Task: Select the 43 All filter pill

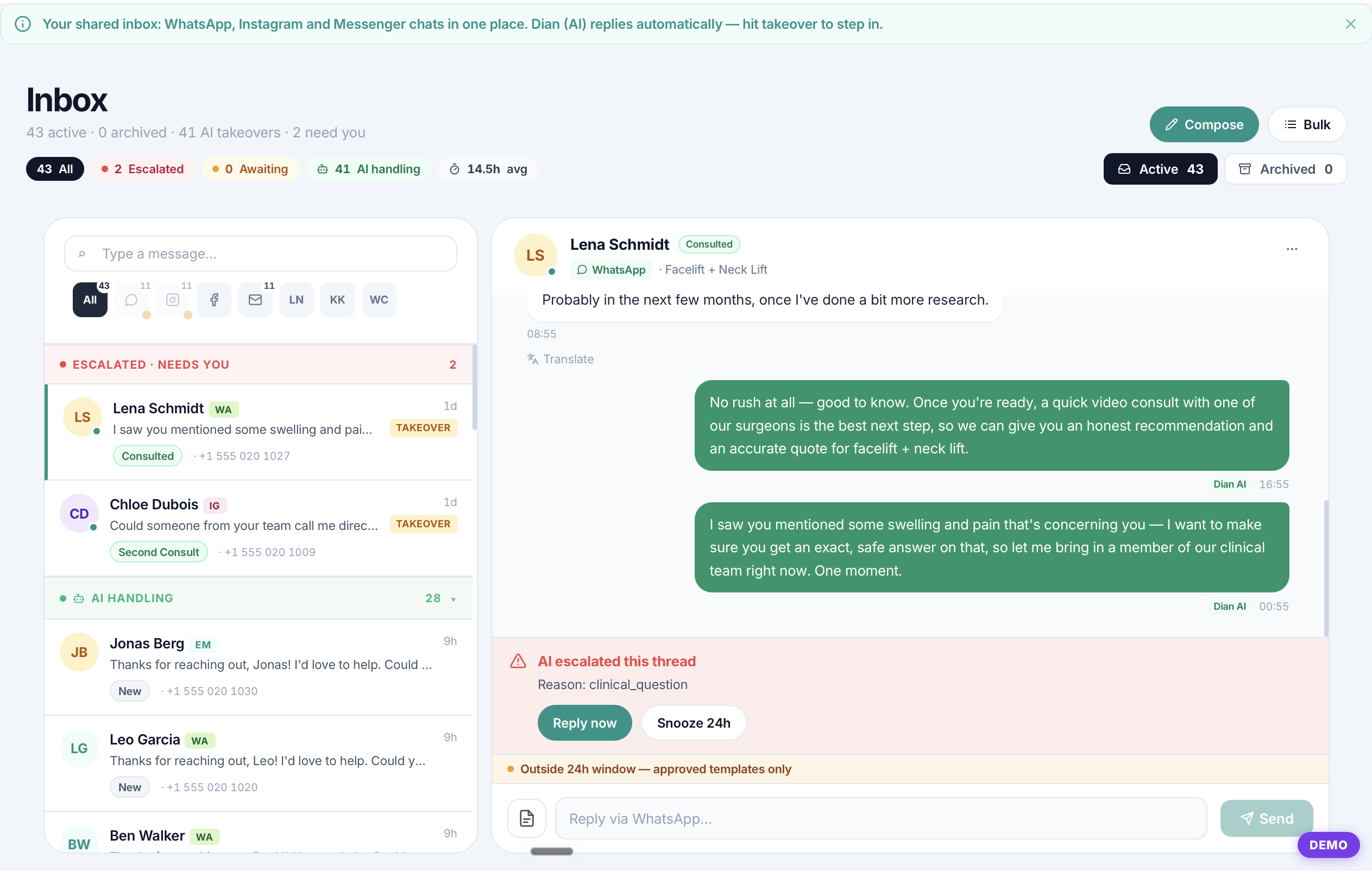Action: pos(55,169)
